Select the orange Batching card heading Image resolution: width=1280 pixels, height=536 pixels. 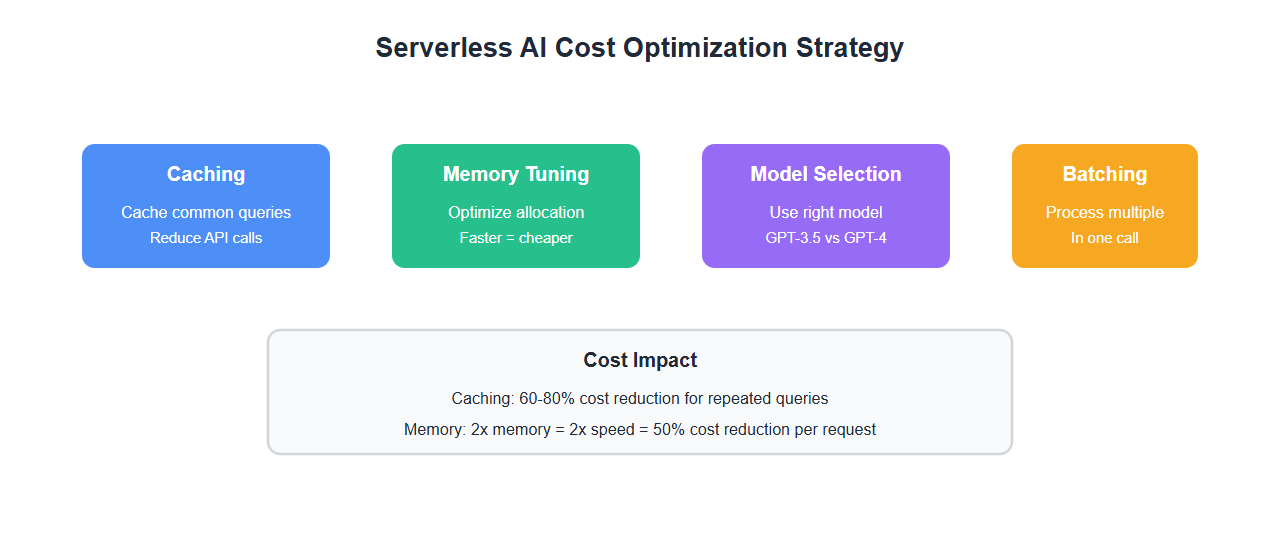click(x=1105, y=174)
